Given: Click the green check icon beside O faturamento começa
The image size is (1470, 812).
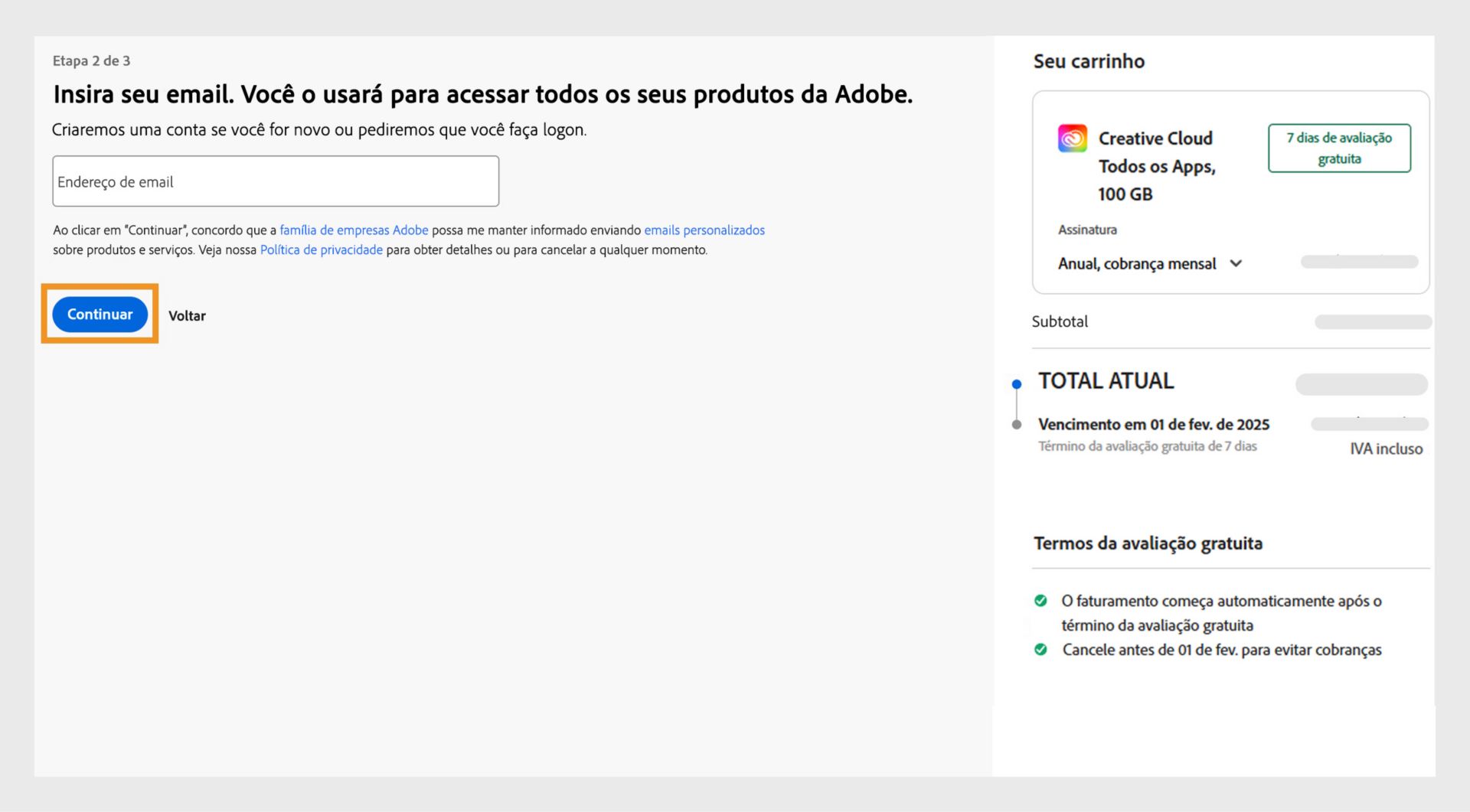Looking at the screenshot, I should point(1040,601).
